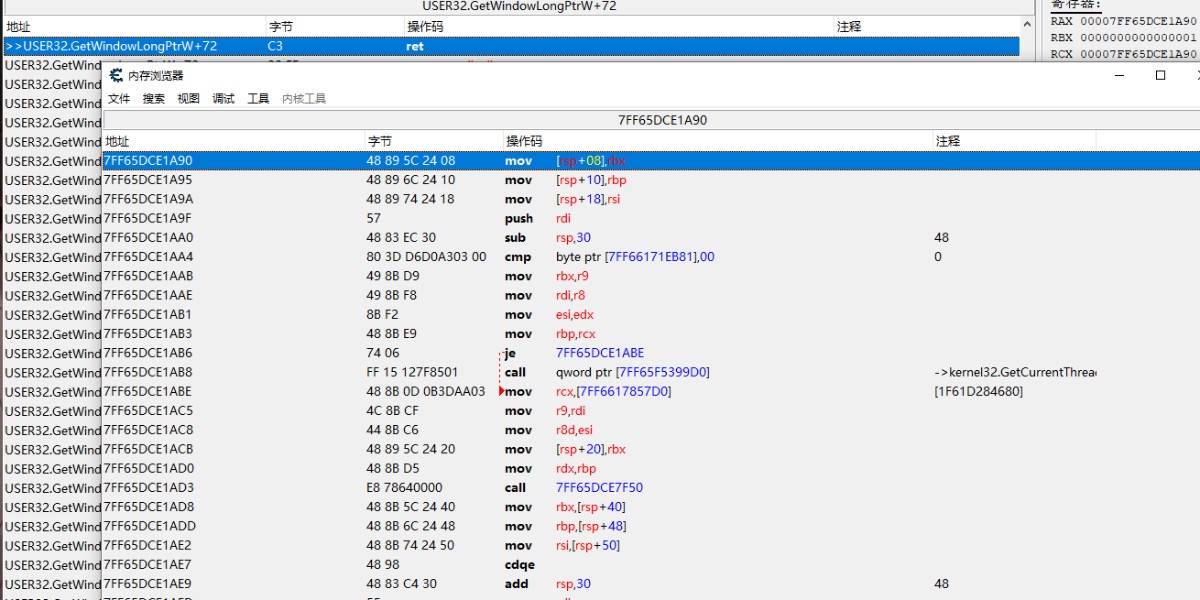Screen dimensions: 1200x600
Task: Click the [1F61D284680] comment value
Action: pyautogui.click(x=979, y=392)
